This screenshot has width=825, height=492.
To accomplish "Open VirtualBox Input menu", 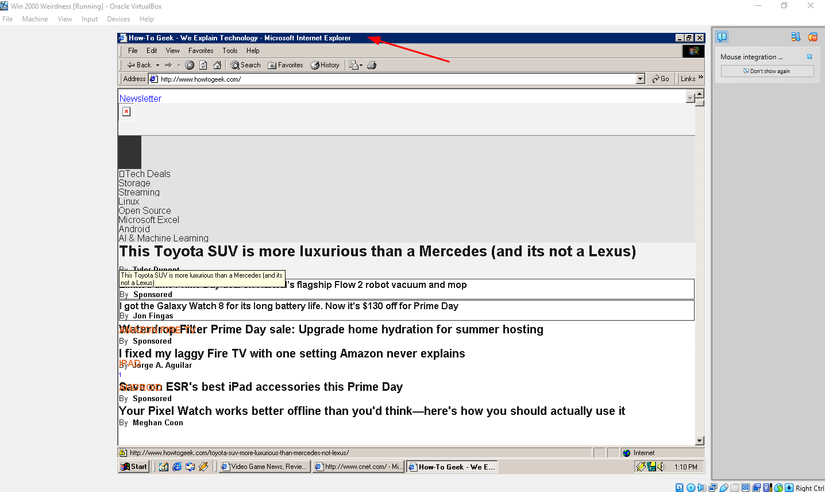I will 89,19.
